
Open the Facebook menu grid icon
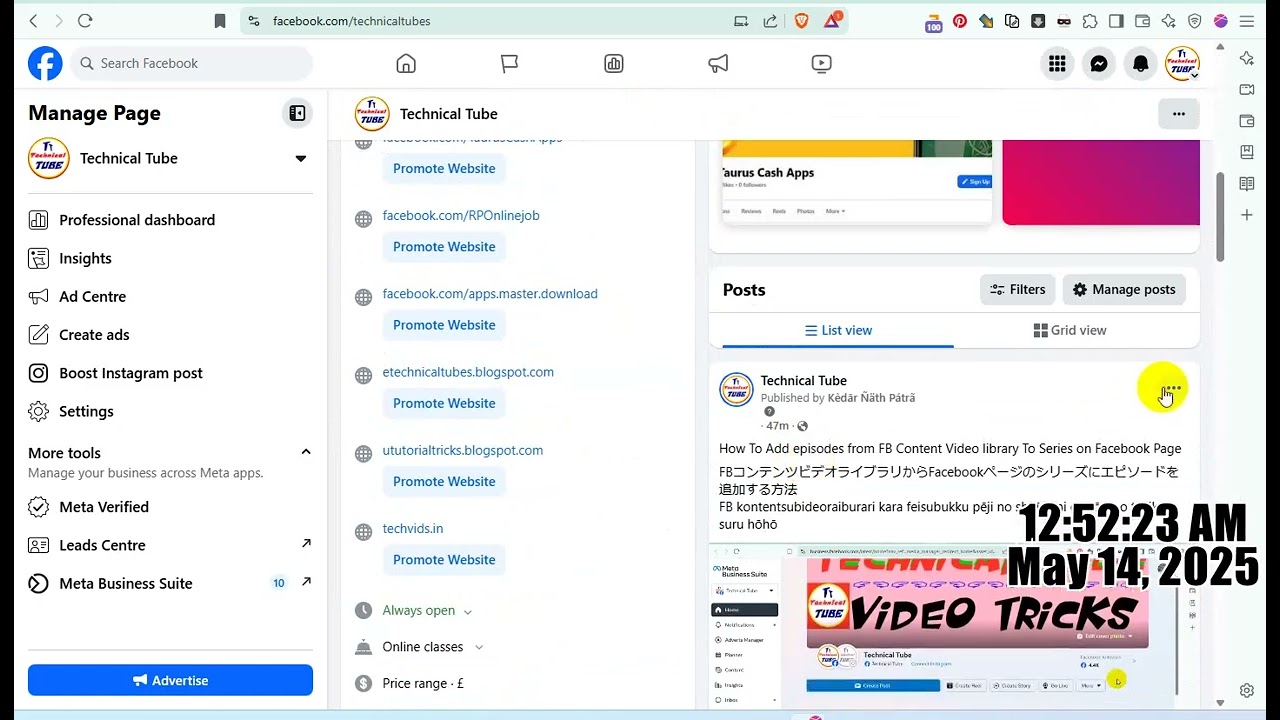(1057, 64)
